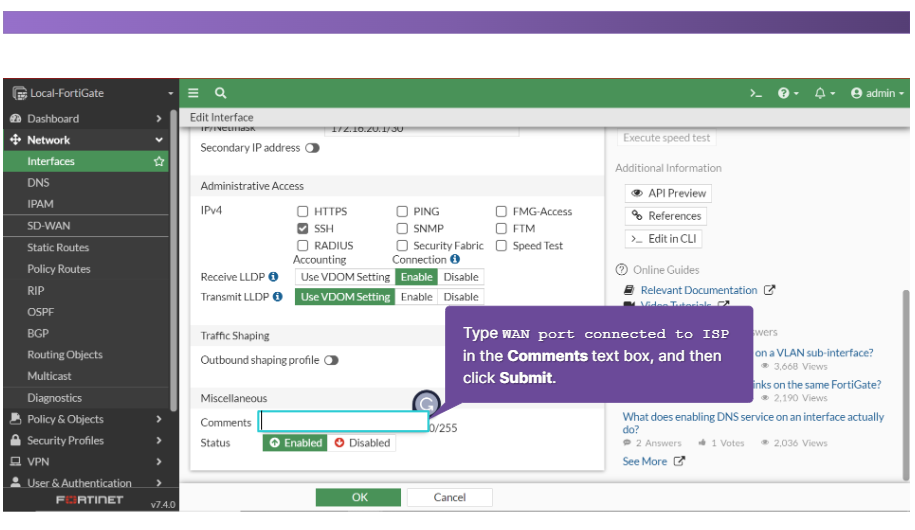Click the Transmit LLDP info icon
The height and width of the screenshot is (530, 915).
[x=278, y=297]
